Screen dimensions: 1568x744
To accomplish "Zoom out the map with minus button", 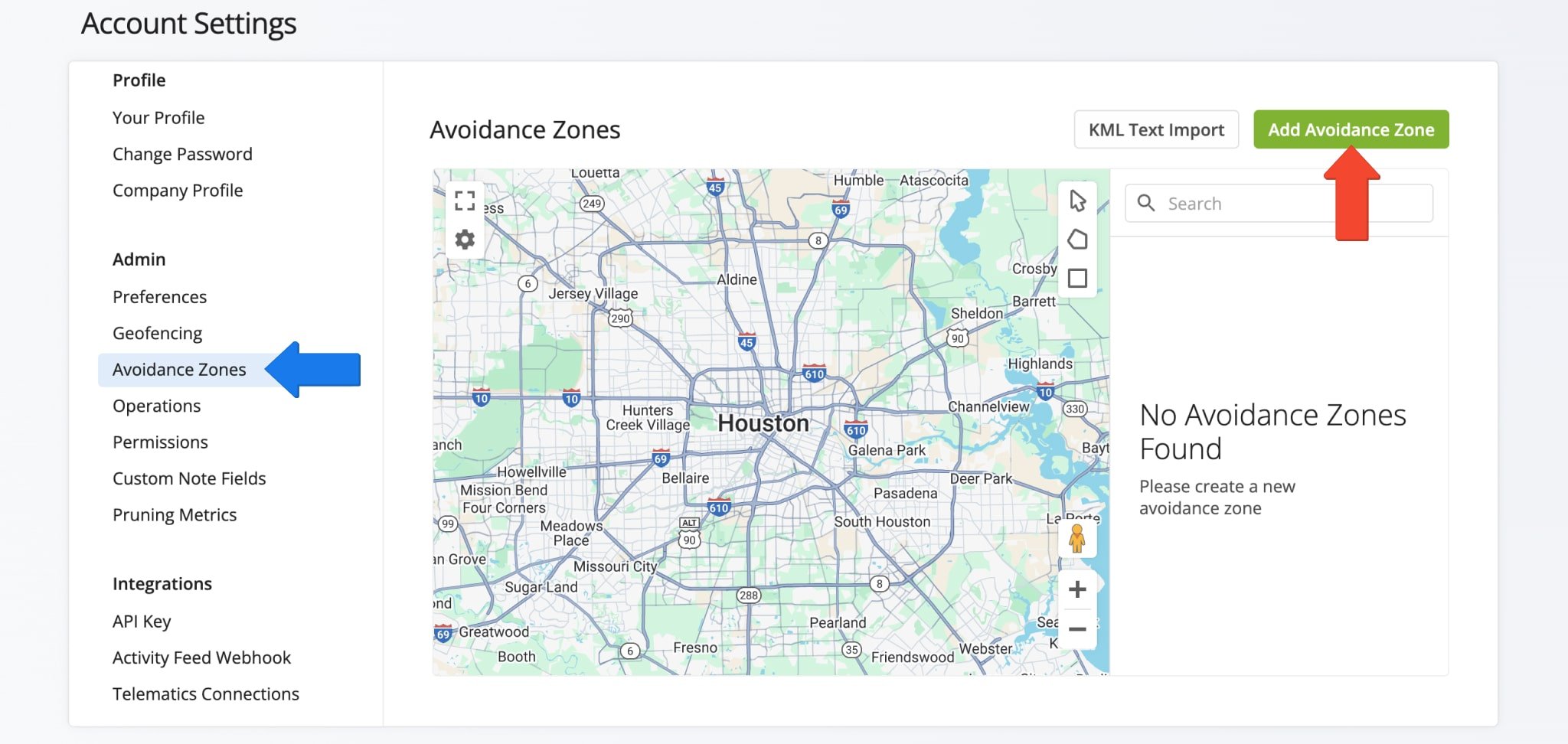I will (x=1077, y=629).
